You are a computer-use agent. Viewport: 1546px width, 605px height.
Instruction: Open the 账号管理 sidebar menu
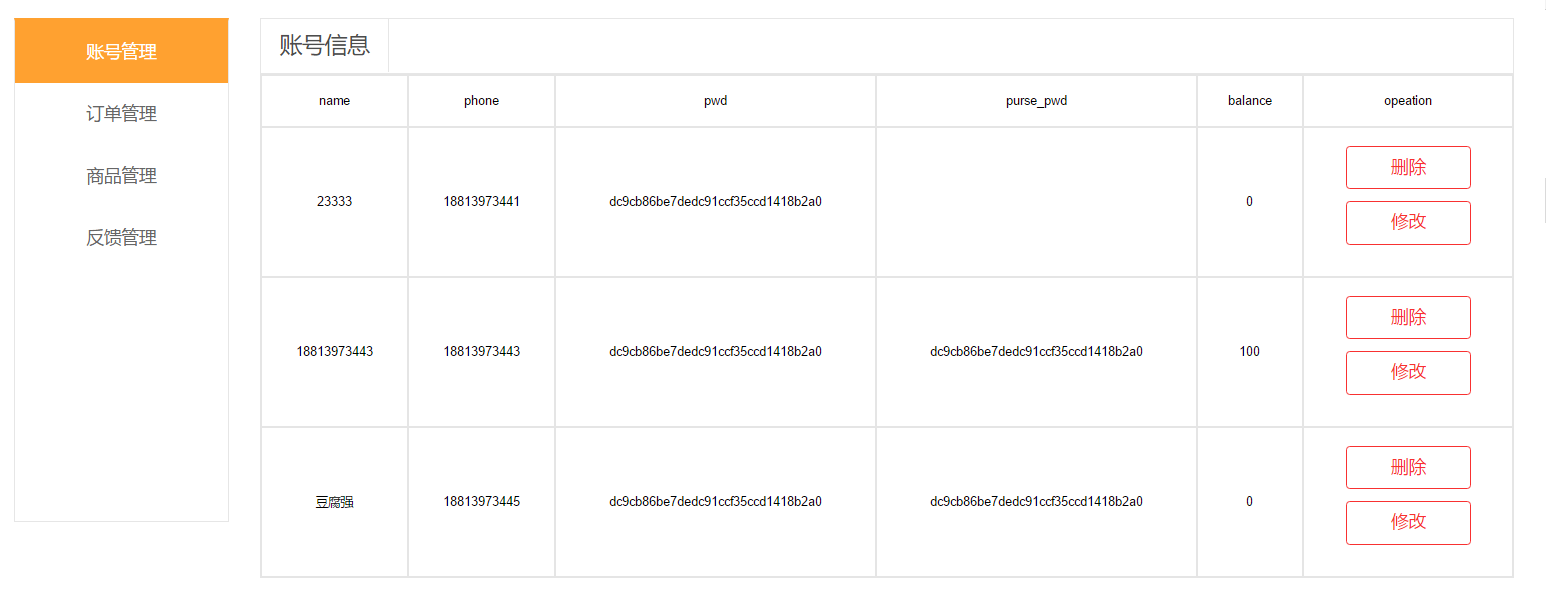(x=121, y=51)
